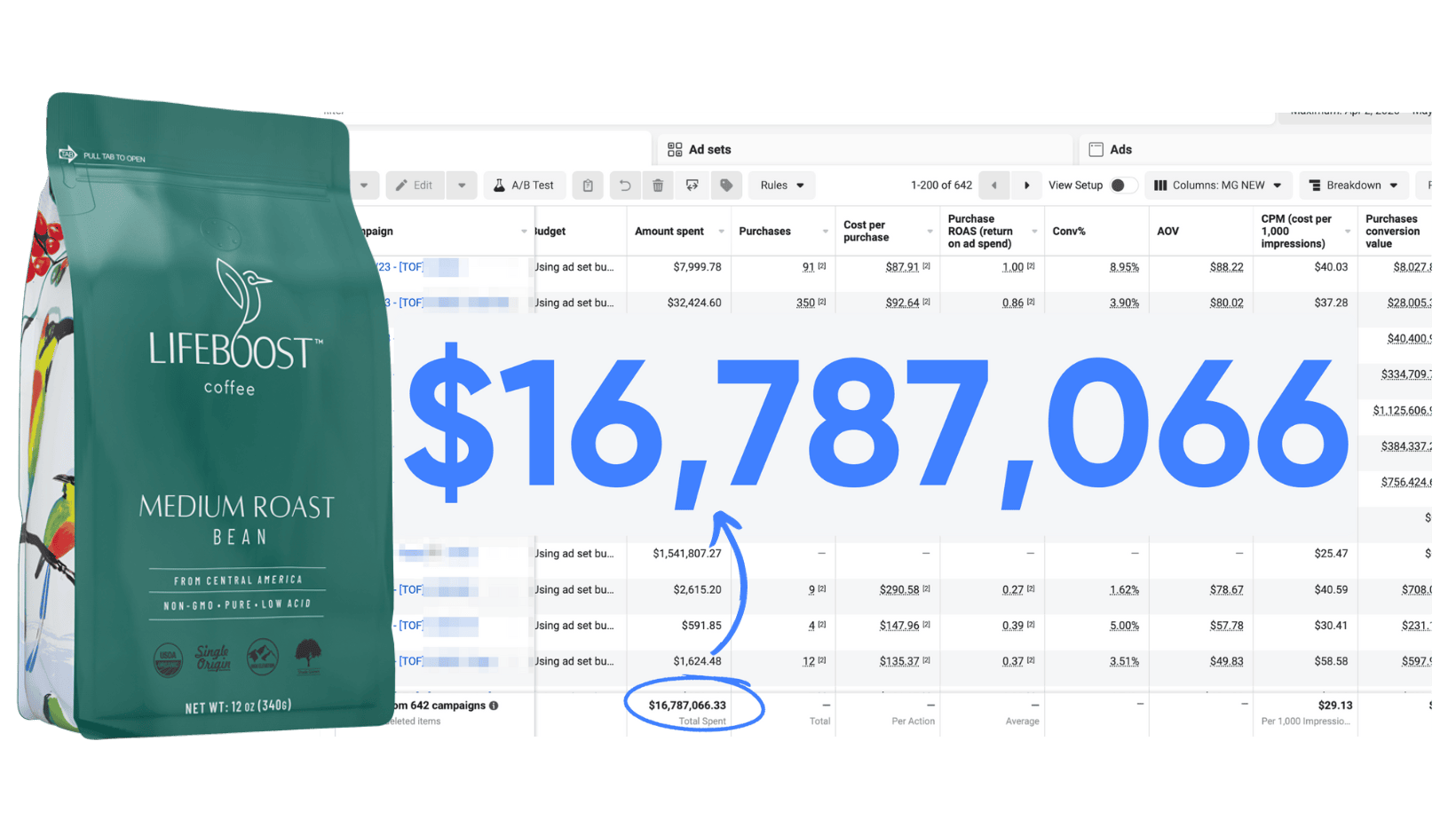This screenshot has width=1456, height=820.
Task: Expand the arrow next to Edit
Action: pos(462,185)
